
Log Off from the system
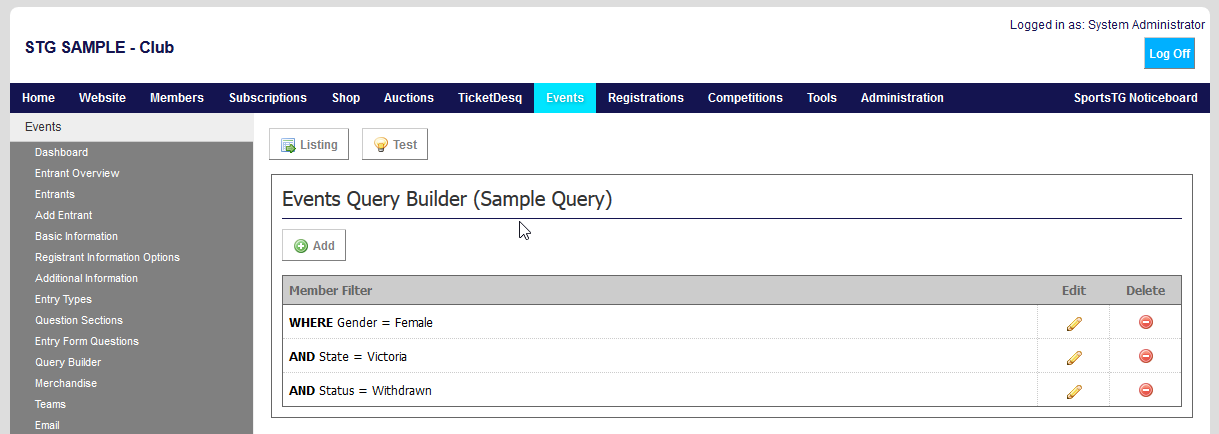click(x=1169, y=54)
